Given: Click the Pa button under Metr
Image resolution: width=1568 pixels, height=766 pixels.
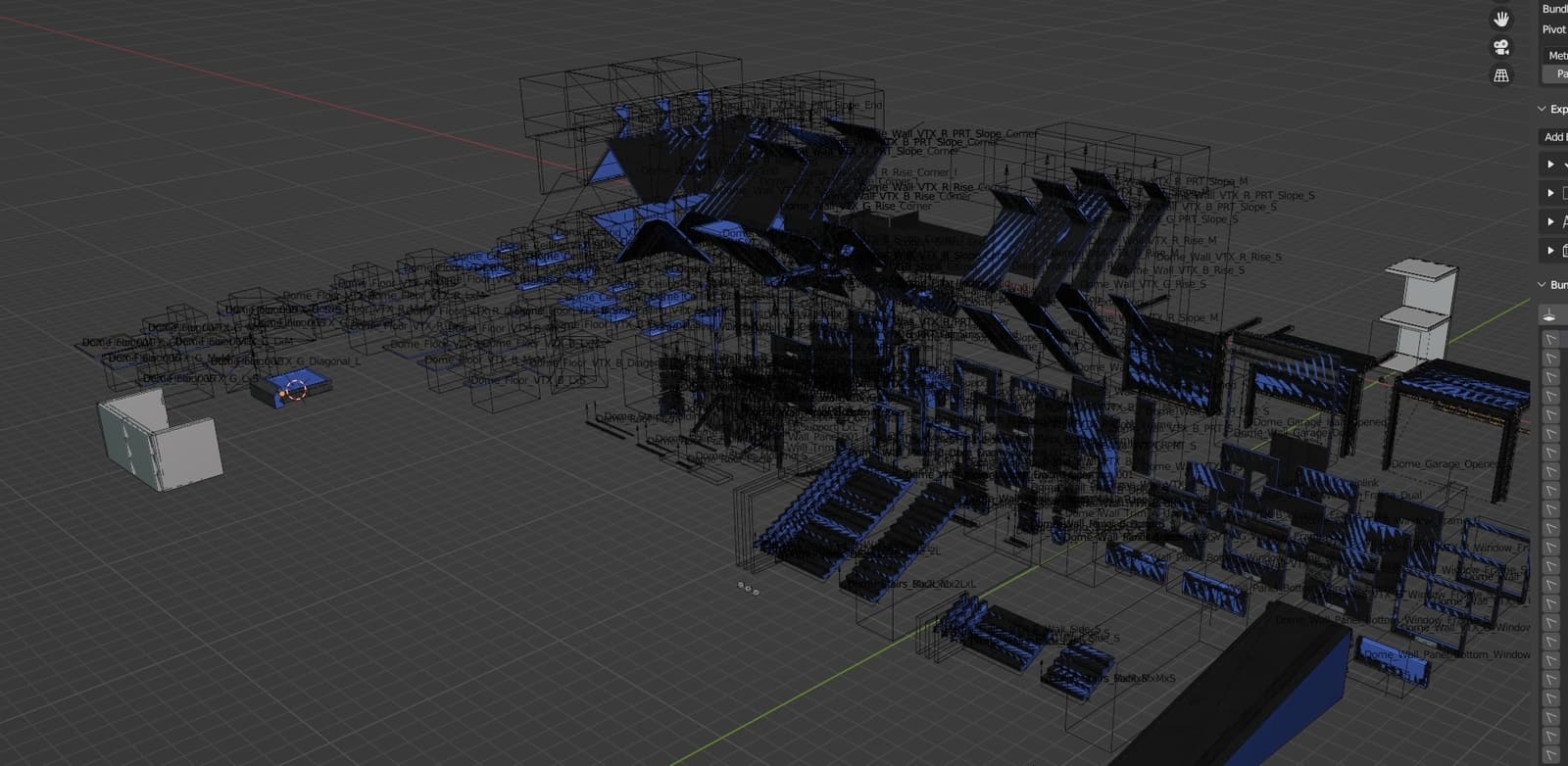Looking at the screenshot, I should point(1556,74).
